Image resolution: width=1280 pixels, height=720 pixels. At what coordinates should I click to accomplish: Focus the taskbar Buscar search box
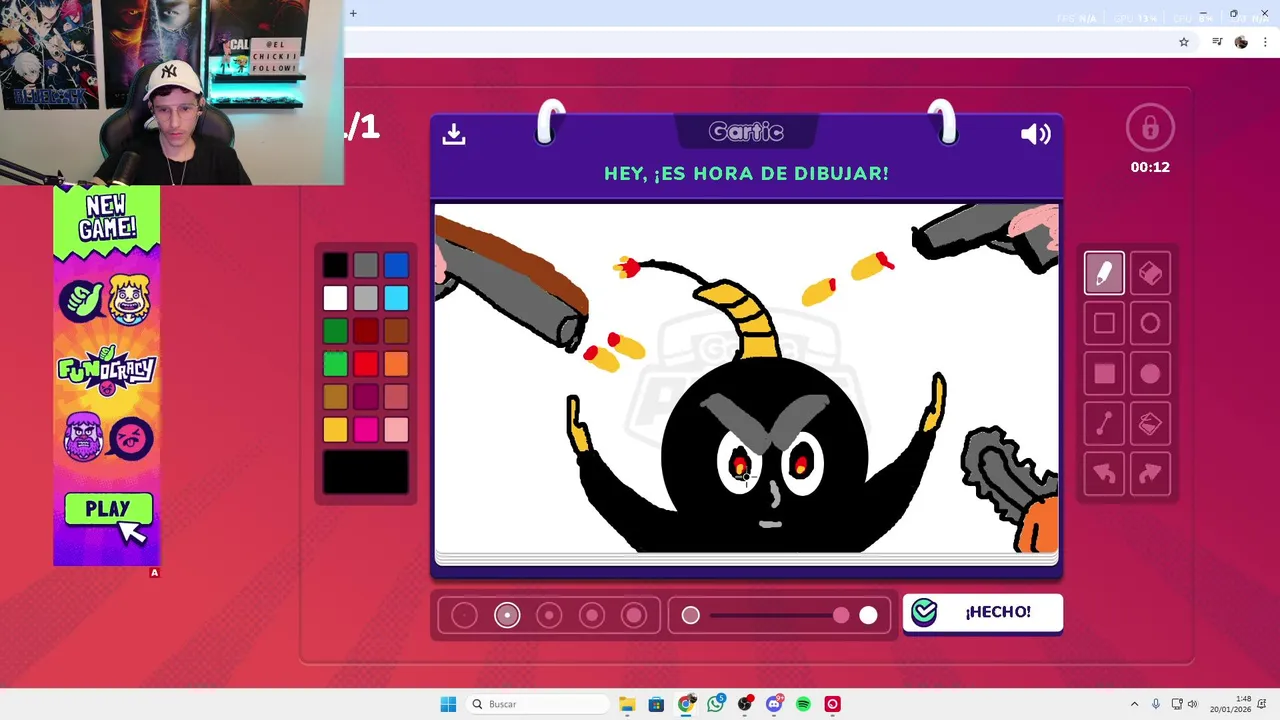538,704
